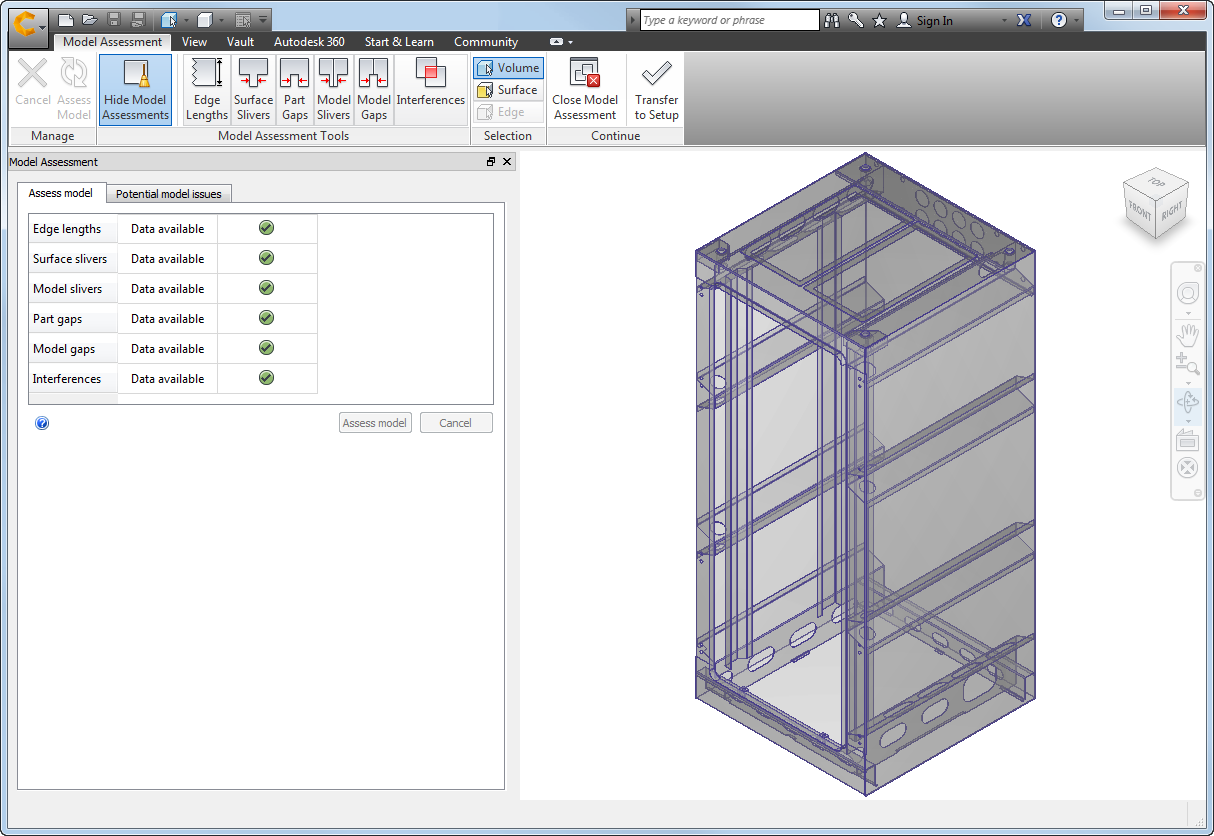Click the Autodesk Exchange X icon
Screen dimensions: 1214x836
(1025, 20)
